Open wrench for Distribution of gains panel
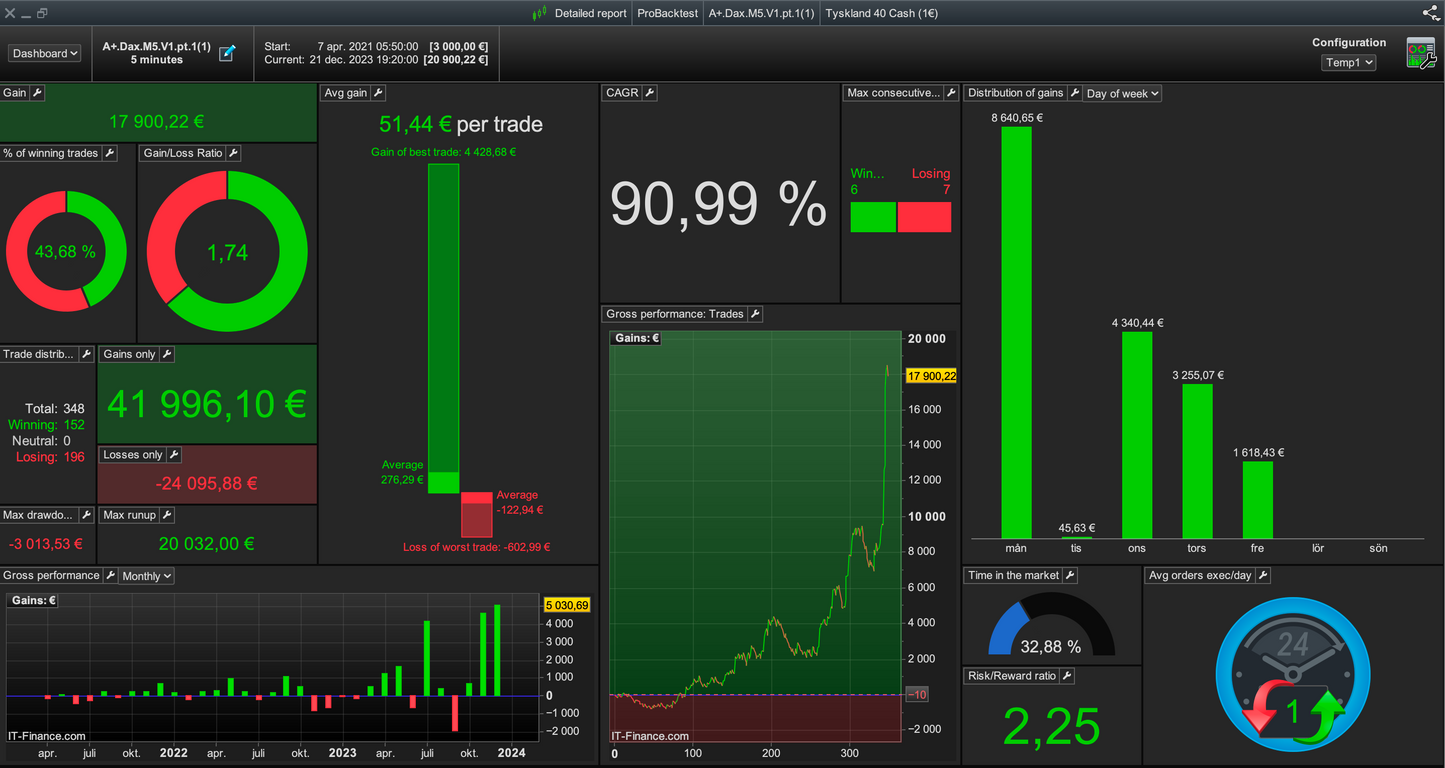Screen dimensions: 1445x768 pyautogui.click(x=1074, y=93)
